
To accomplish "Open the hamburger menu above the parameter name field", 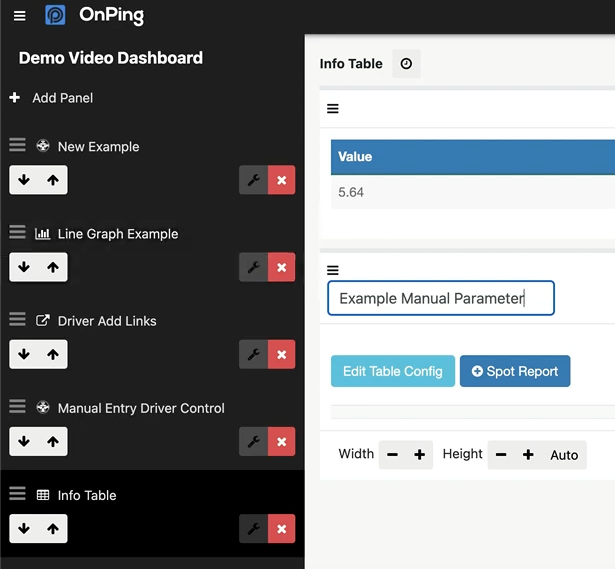I will (x=333, y=270).
